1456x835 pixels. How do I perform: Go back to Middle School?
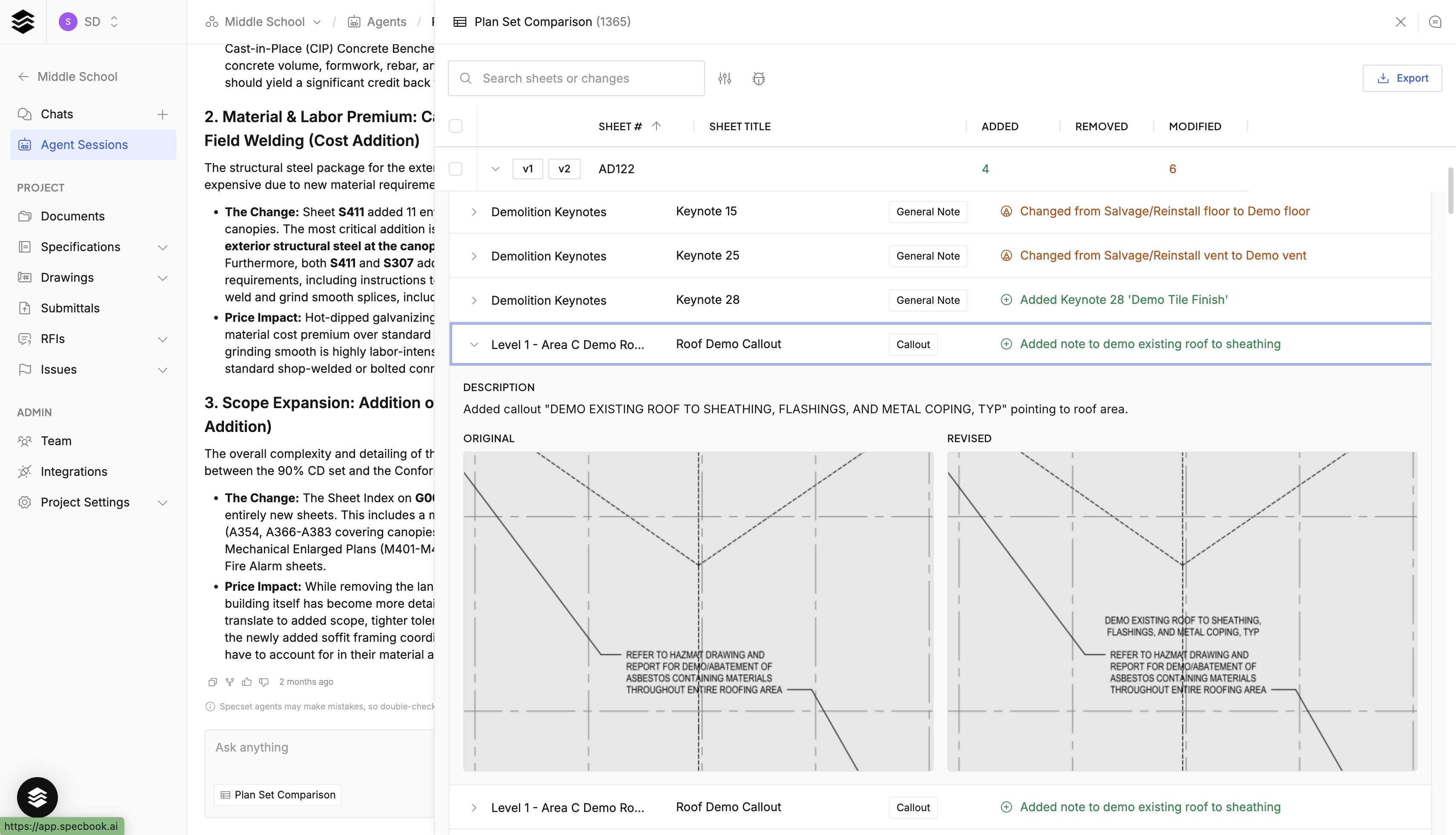pos(68,76)
